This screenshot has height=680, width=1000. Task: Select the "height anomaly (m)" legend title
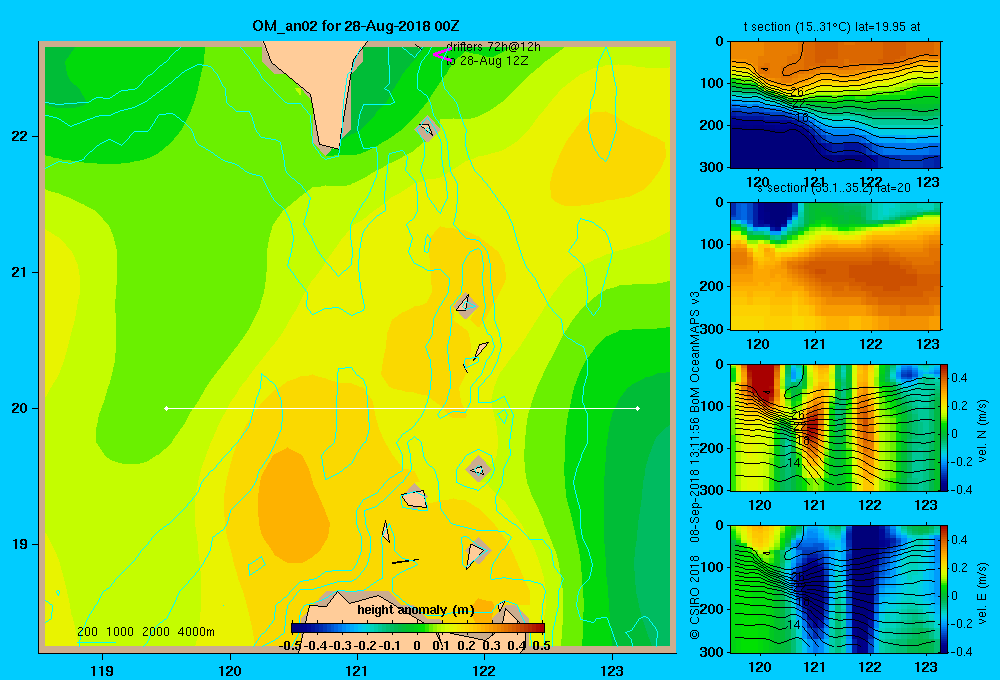[416, 610]
